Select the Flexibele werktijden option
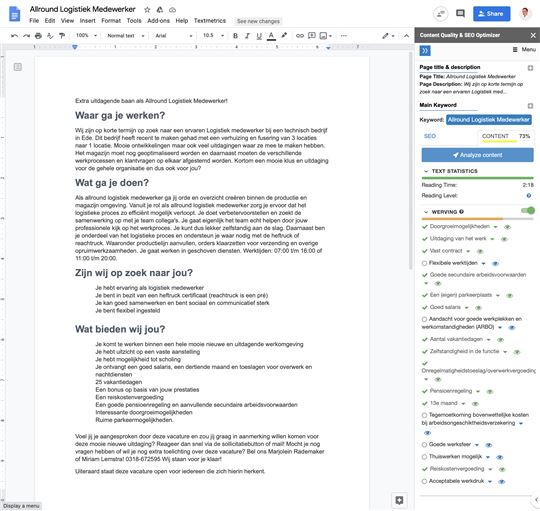540x511 pixels. [x=424, y=263]
